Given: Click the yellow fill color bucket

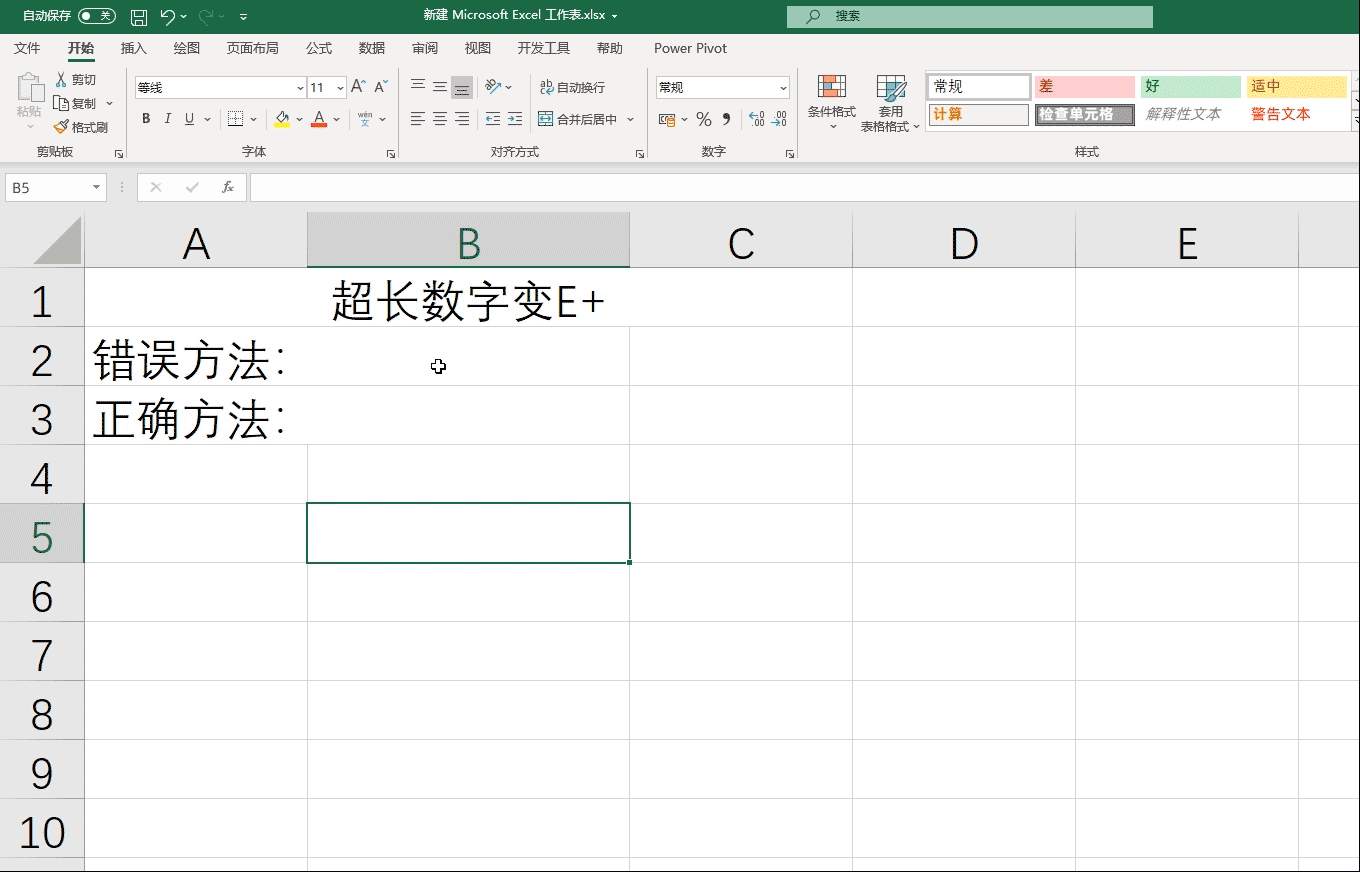Looking at the screenshot, I should click(282, 119).
